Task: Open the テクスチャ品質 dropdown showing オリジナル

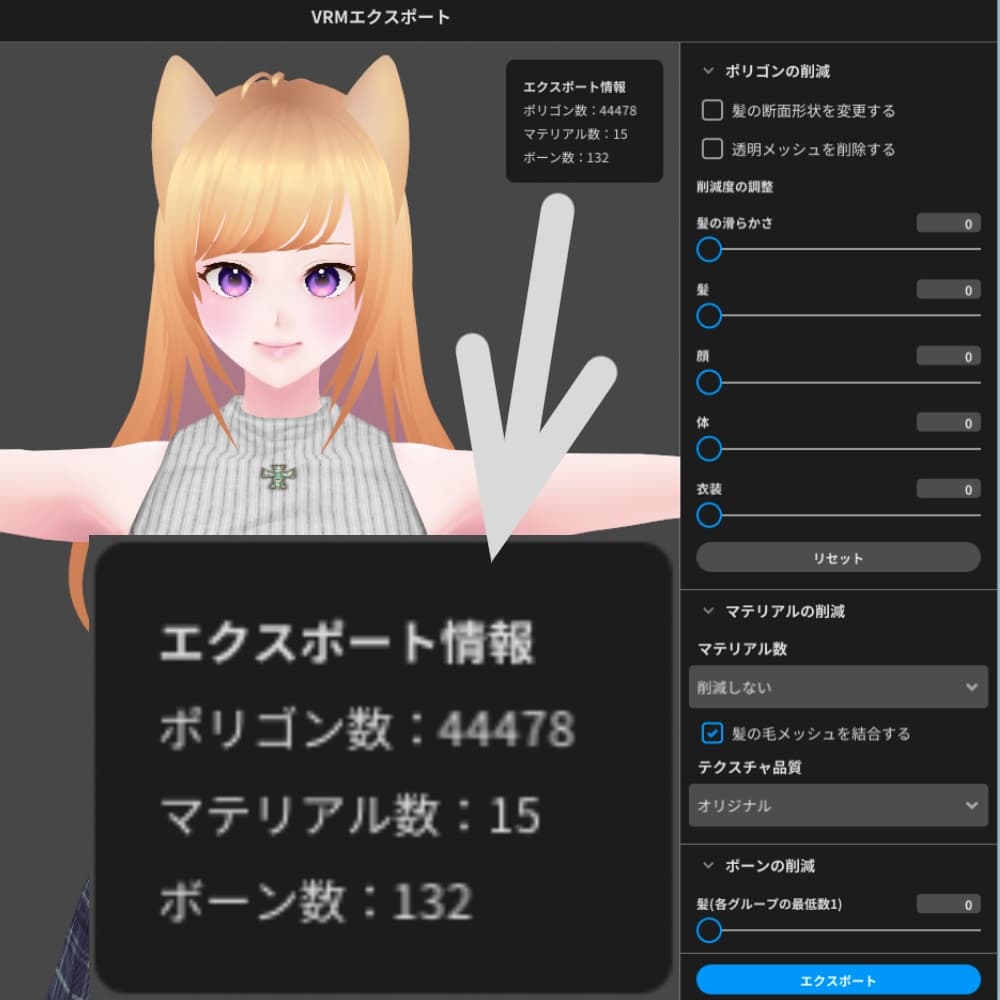Action: (838, 805)
